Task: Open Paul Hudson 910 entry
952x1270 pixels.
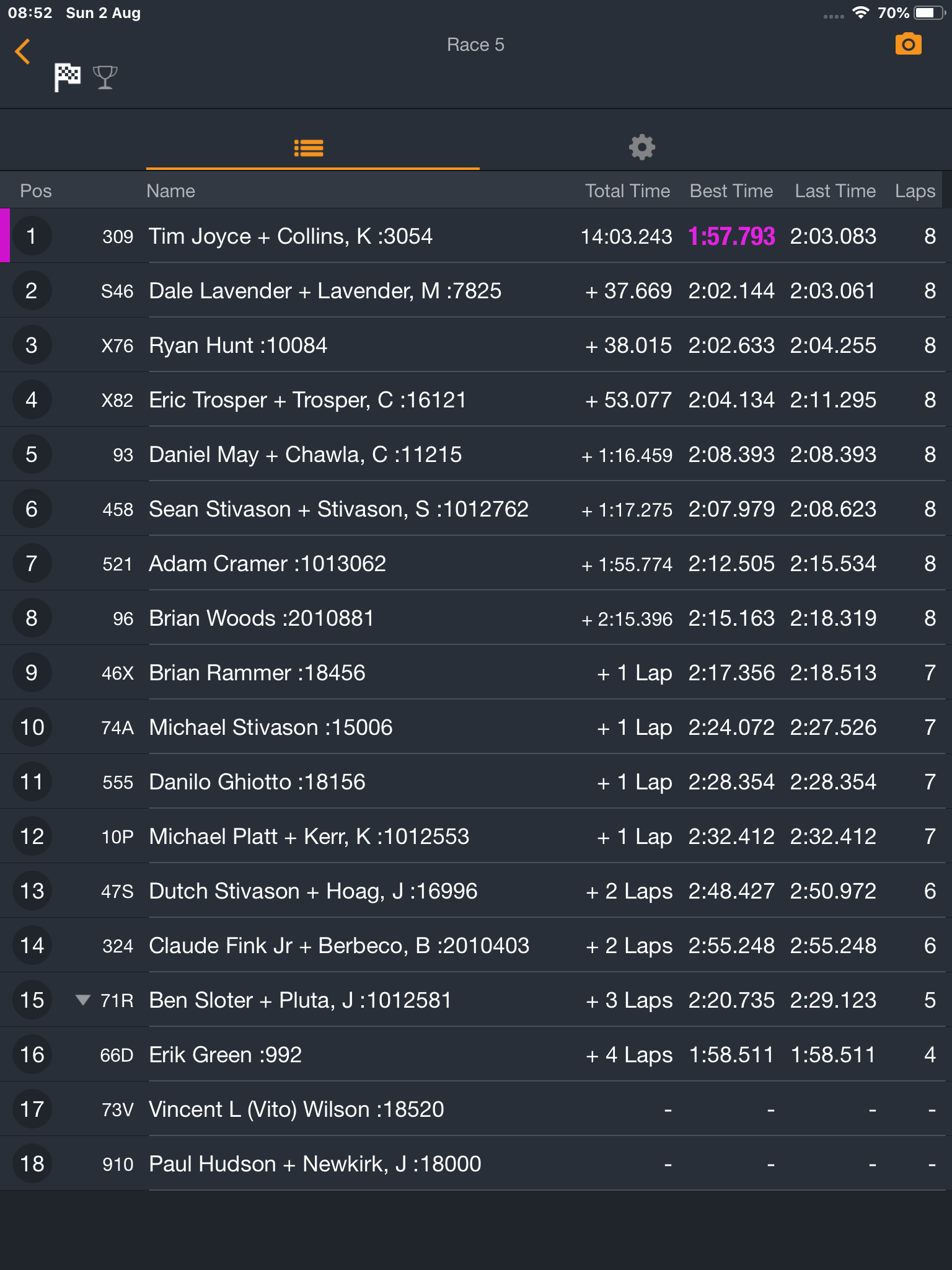Action: pos(476,1163)
